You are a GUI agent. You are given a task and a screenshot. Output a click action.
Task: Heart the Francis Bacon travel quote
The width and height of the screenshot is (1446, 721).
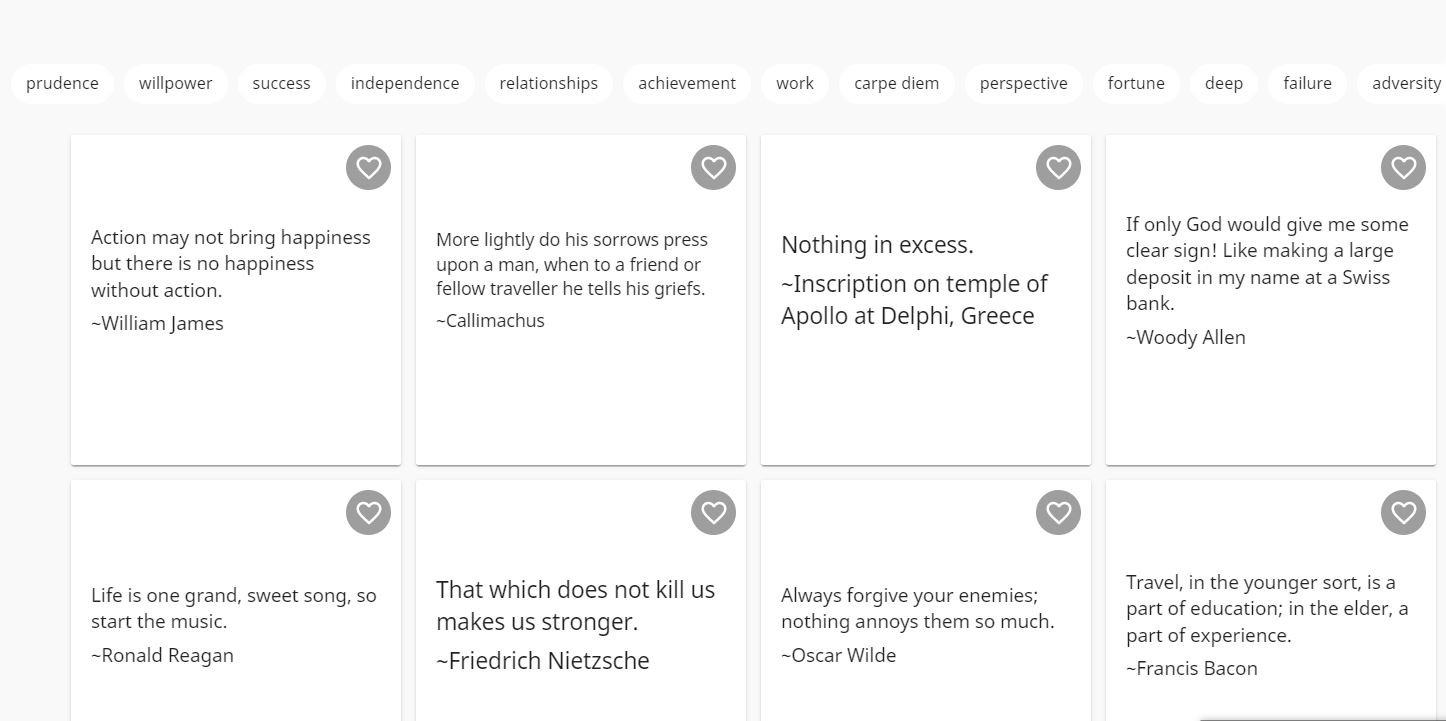(1403, 512)
